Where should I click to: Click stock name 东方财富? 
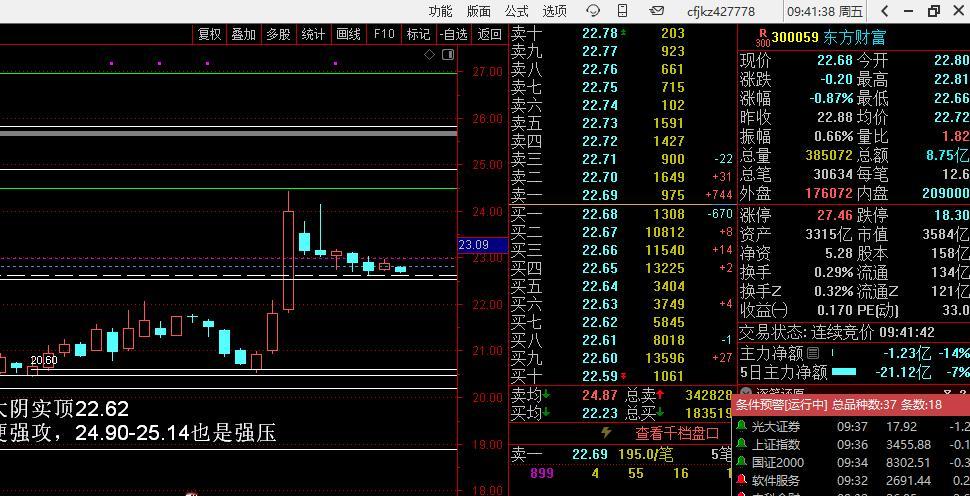[x=854, y=38]
